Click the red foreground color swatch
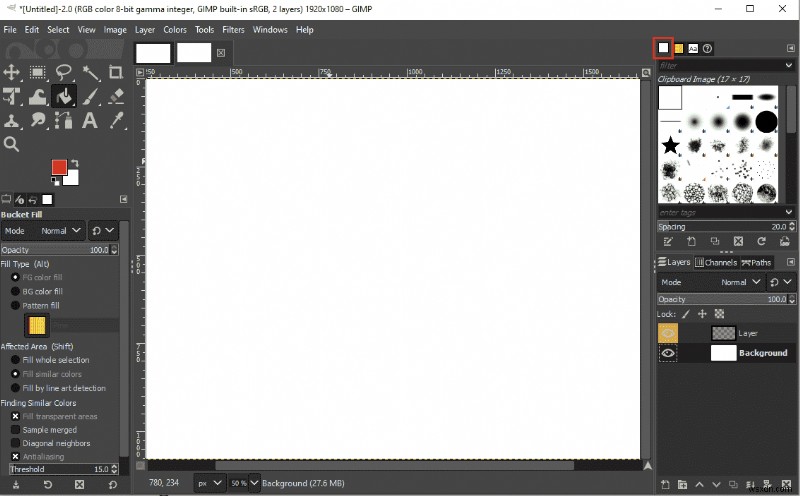The image size is (800, 496). pyautogui.click(x=59, y=167)
